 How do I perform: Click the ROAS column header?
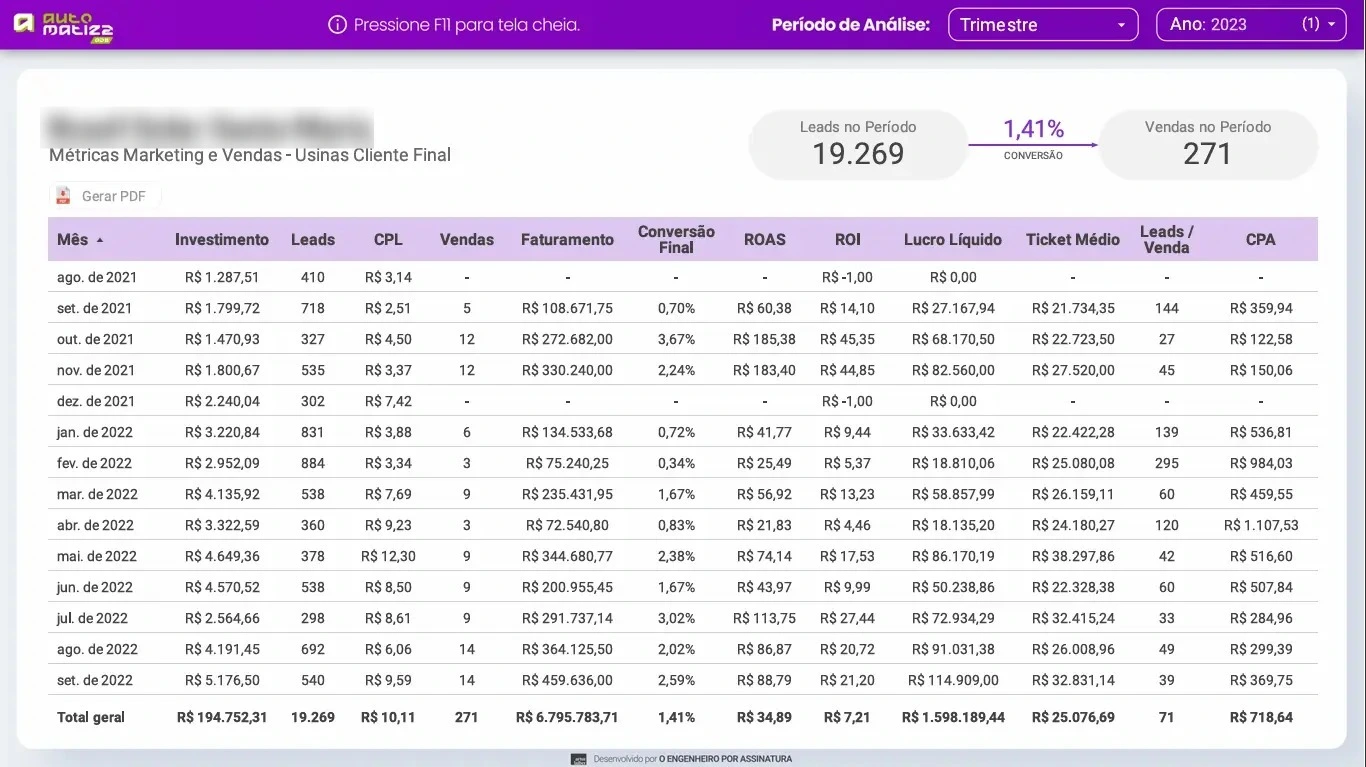point(765,240)
